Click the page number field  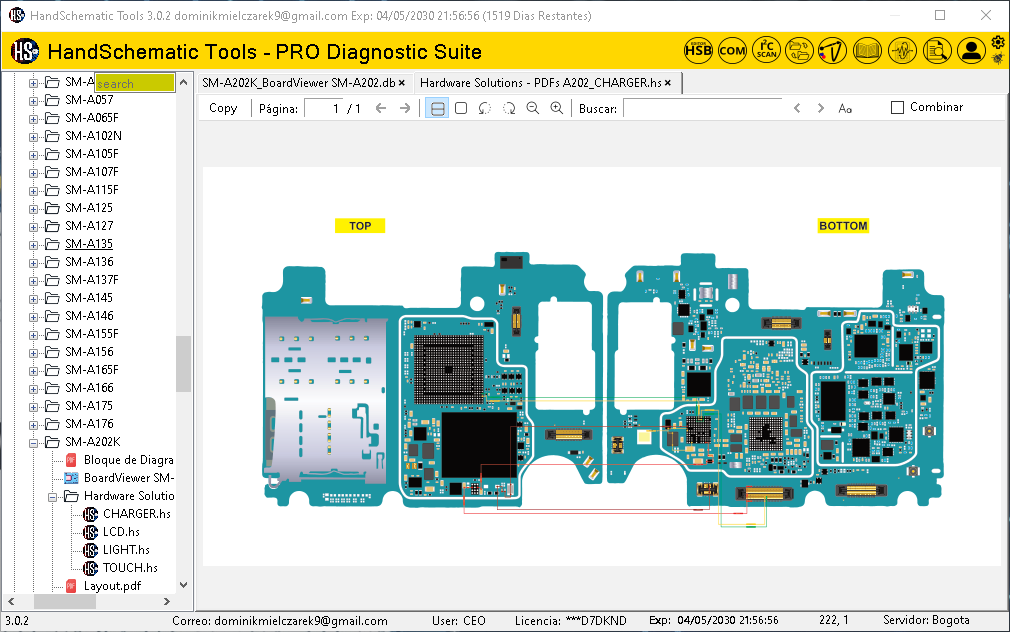click(x=324, y=108)
